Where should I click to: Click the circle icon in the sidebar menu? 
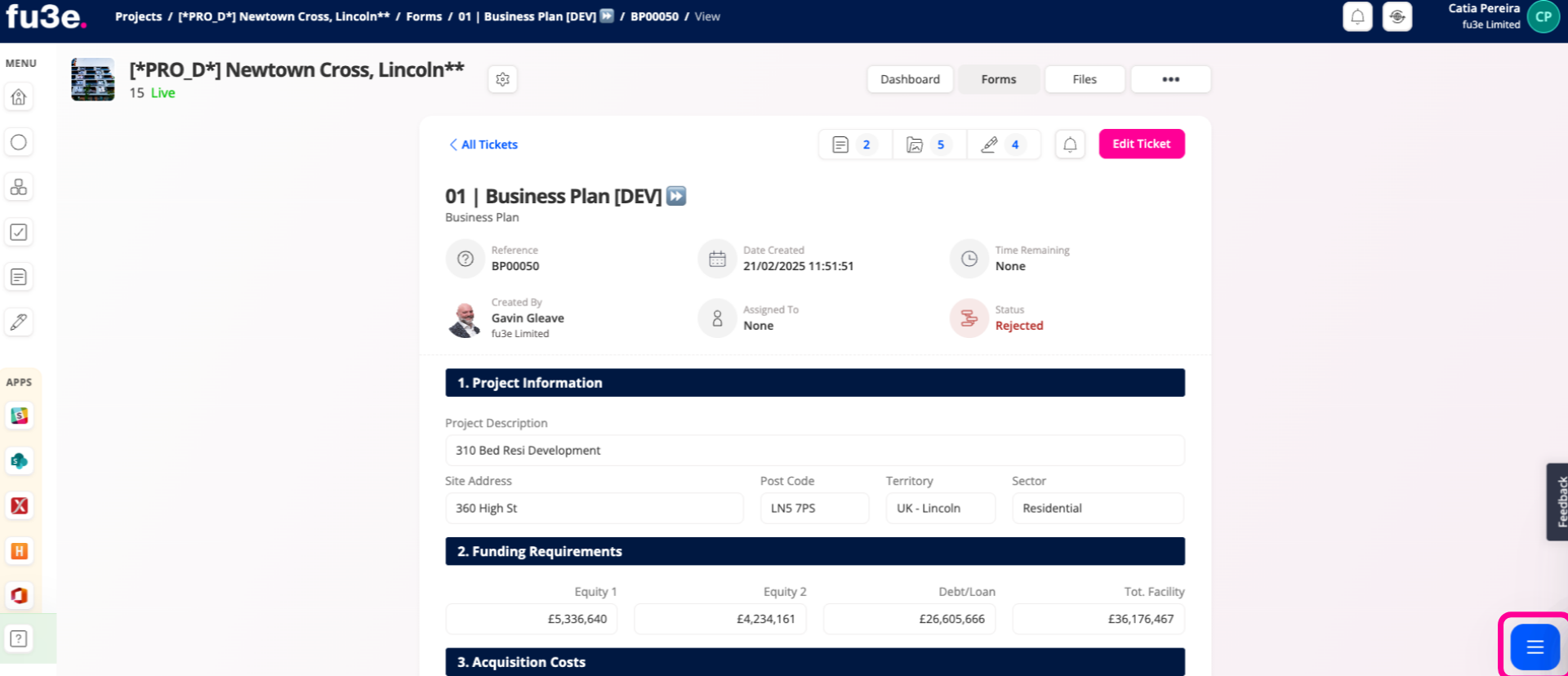click(x=19, y=142)
